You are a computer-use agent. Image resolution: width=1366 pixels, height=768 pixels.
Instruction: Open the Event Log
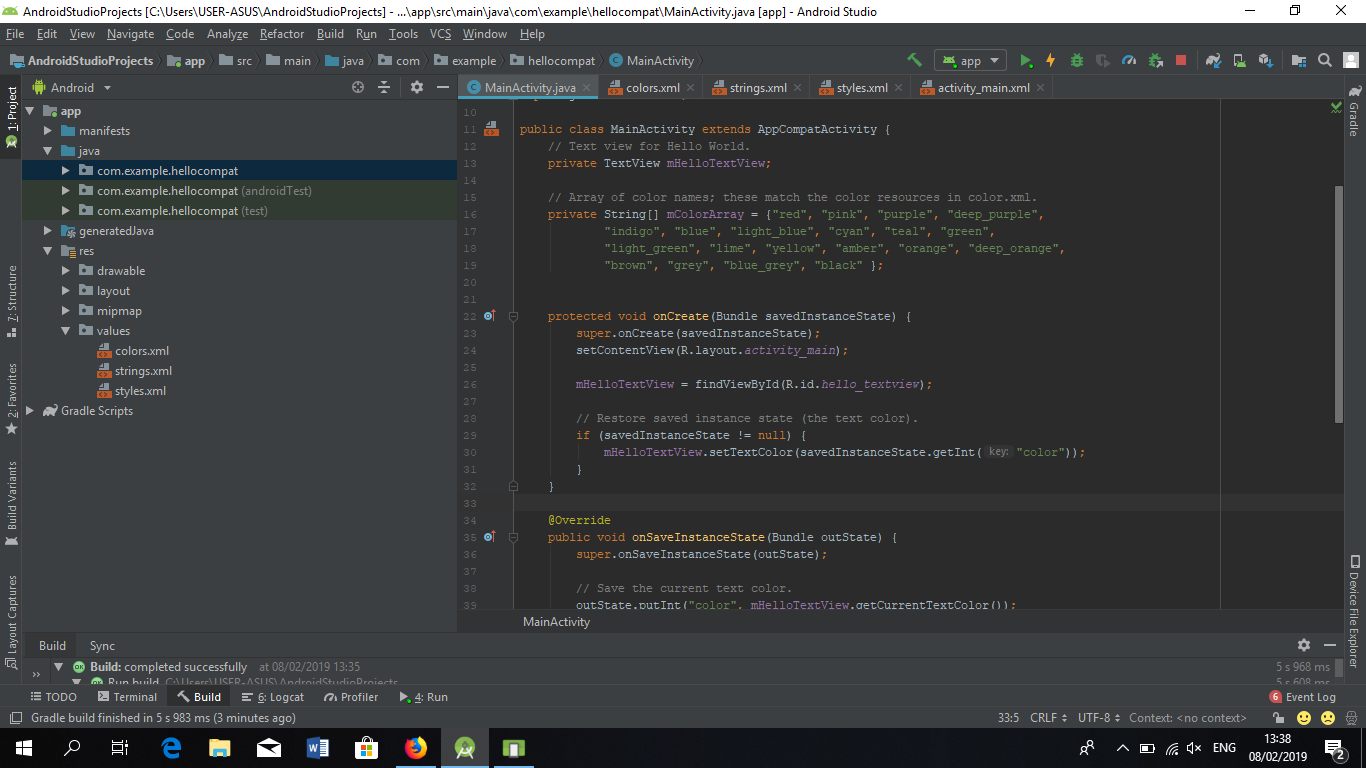coord(1303,697)
